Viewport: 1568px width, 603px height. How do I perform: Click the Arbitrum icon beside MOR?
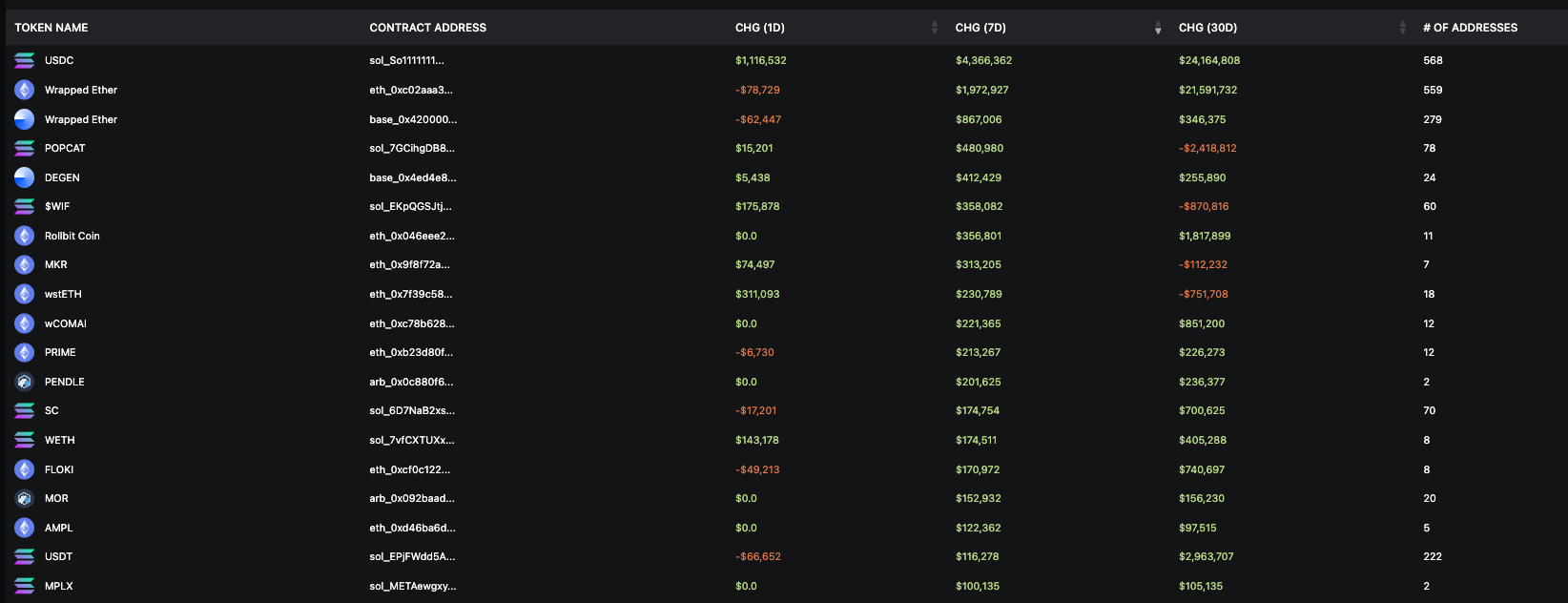pyautogui.click(x=25, y=498)
